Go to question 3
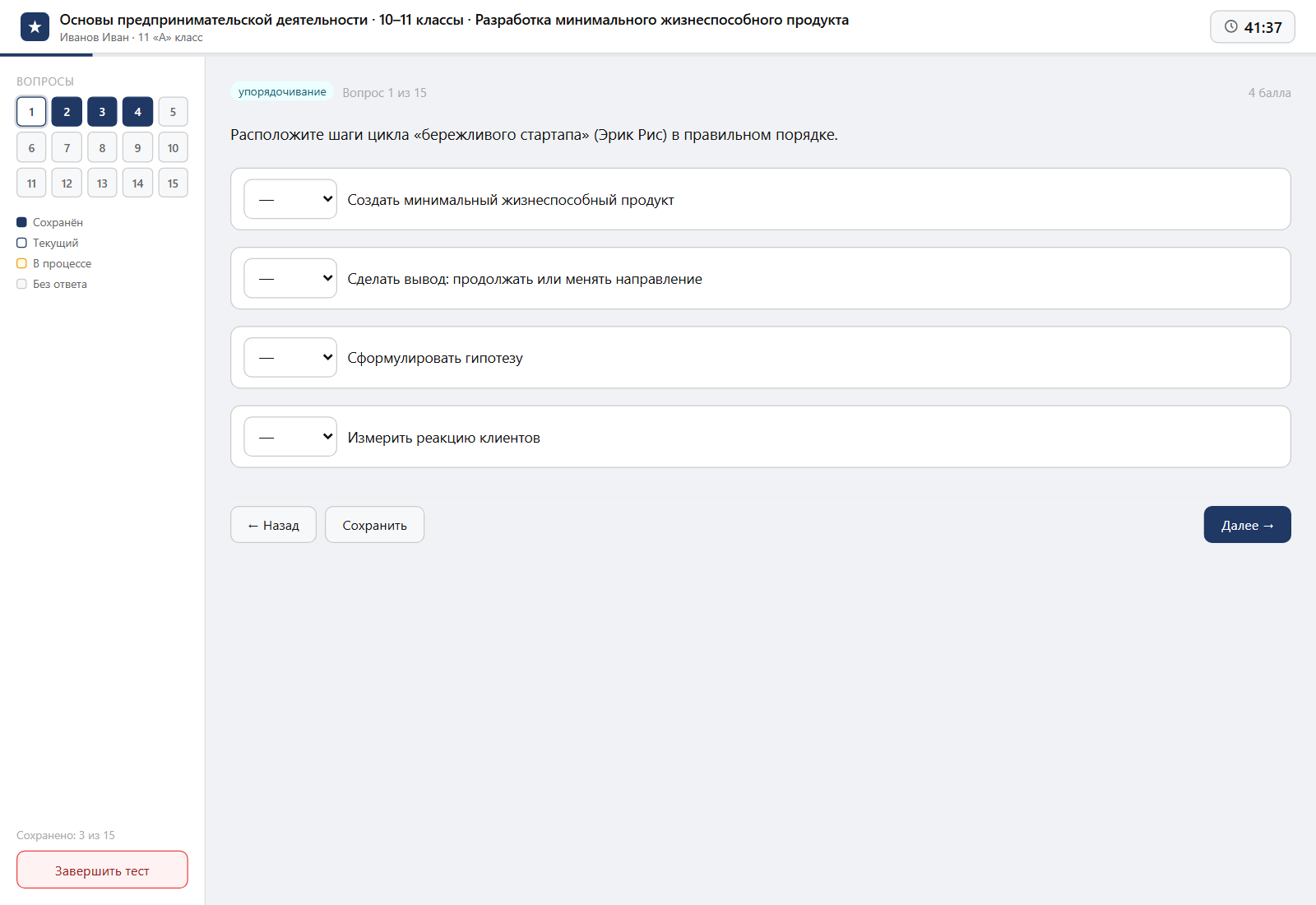 (x=102, y=112)
